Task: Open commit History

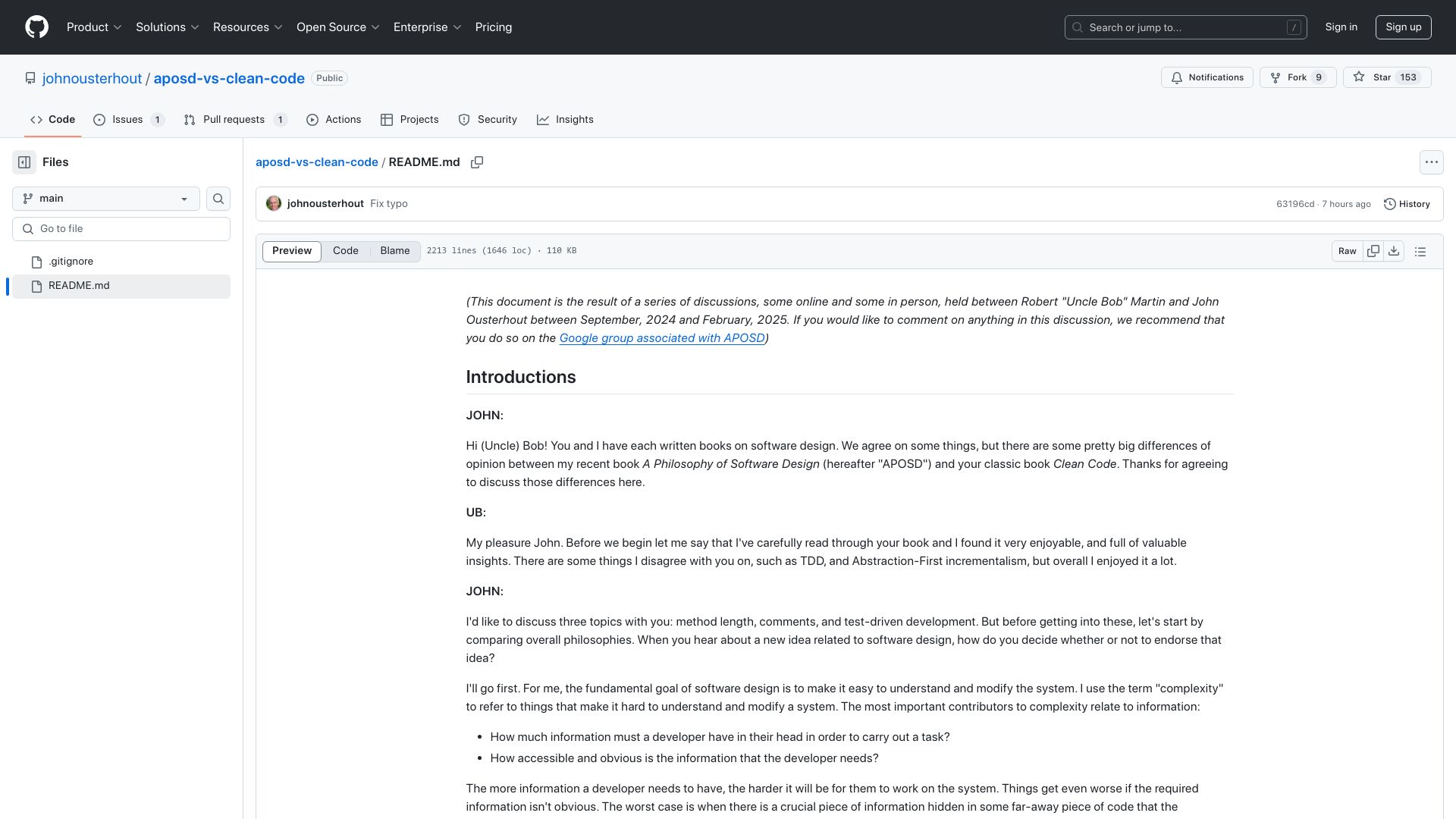Action: click(x=1407, y=204)
